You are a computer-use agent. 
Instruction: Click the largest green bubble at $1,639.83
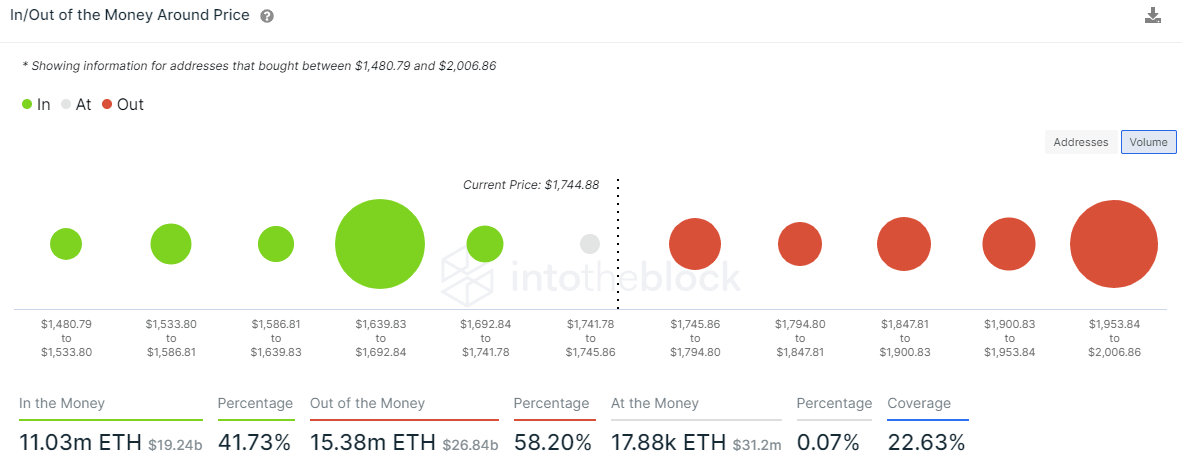380,244
